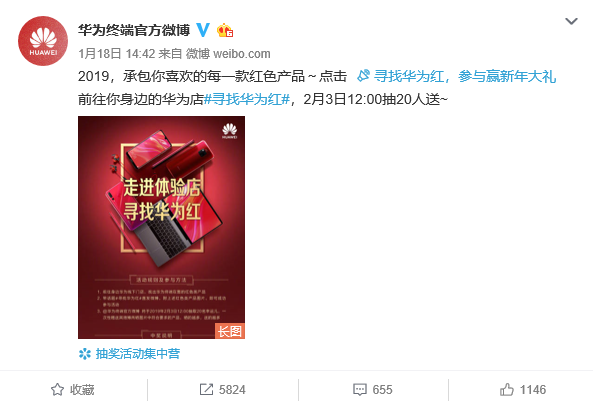Open the post options chevron menu
The height and width of the screenshot is (405, 593).
[x=571, y=21]
